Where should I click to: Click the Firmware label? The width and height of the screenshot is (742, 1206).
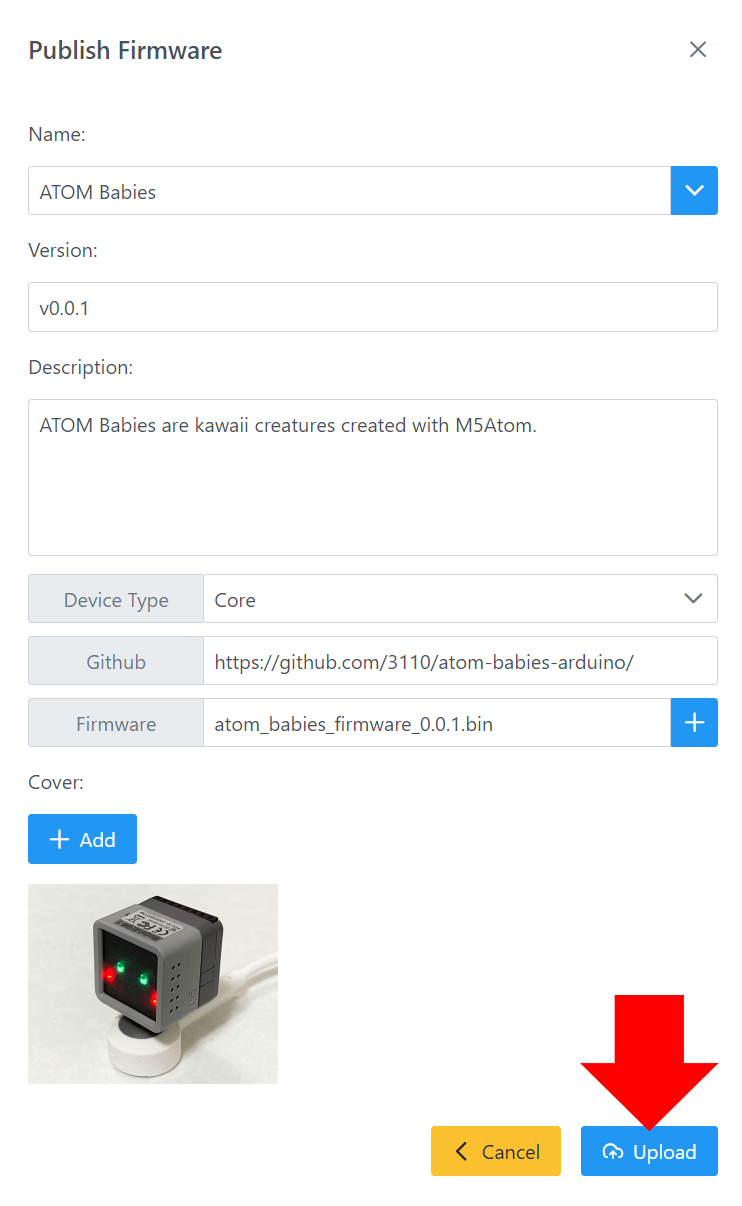[116, 724]
